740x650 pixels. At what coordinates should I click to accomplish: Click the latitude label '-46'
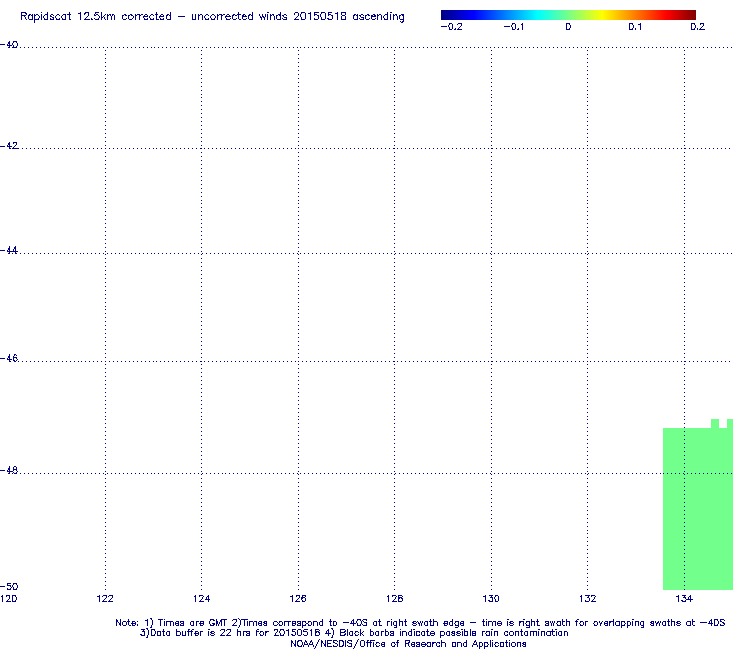tap(9, 358)
